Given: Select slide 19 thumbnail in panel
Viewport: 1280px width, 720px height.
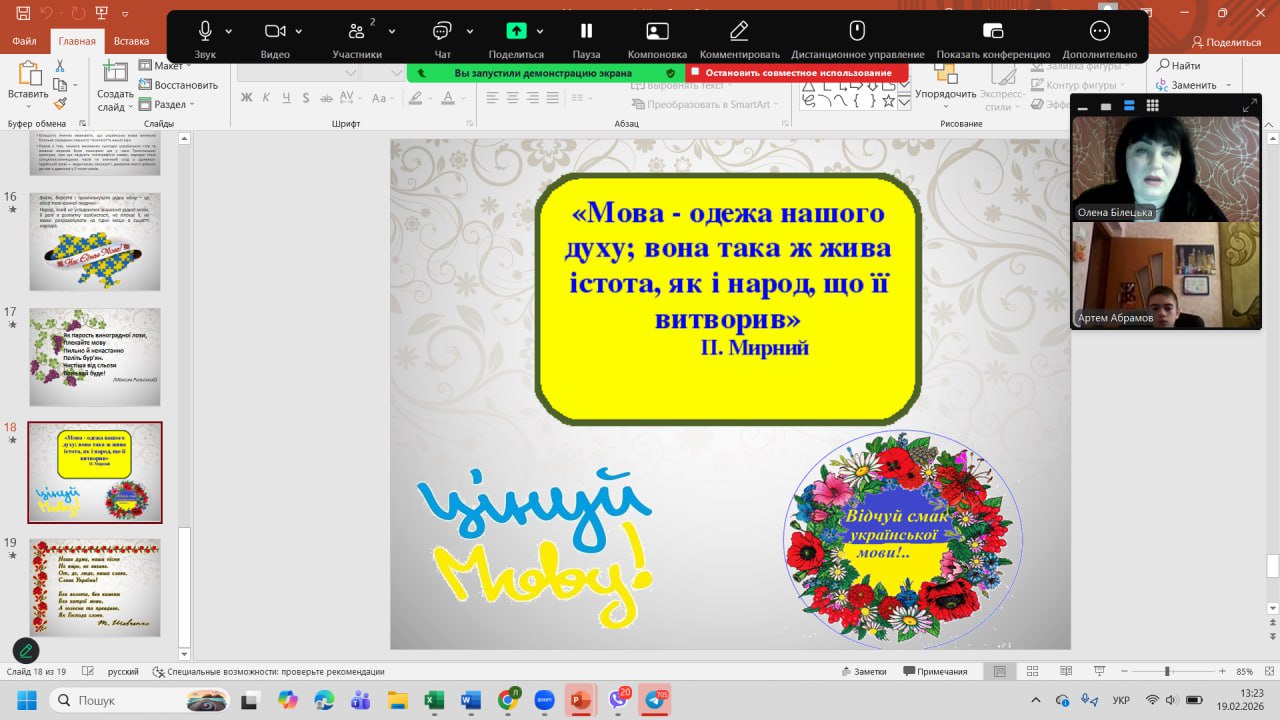Looking at the screenshot, I should 95,587.
